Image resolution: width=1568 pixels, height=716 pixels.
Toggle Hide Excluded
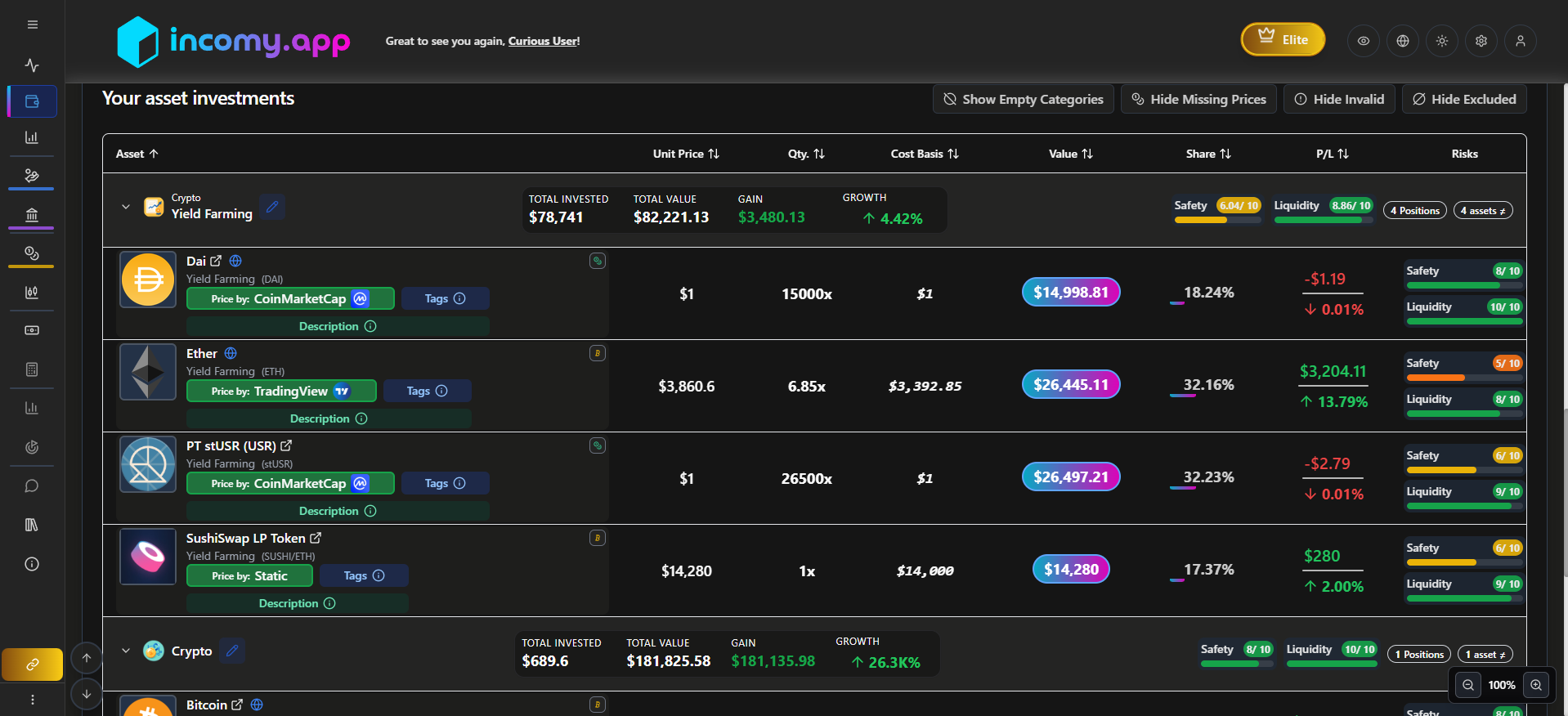pyautogui.click(x=1464, y=99)
